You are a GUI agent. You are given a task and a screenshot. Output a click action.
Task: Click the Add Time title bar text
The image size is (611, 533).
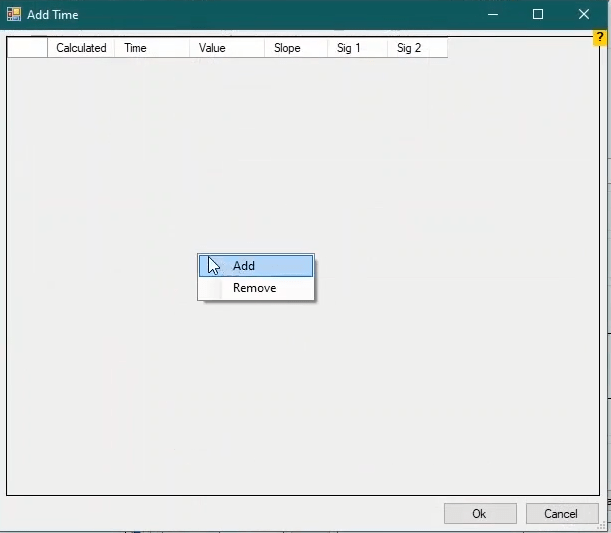pyautogui.click(x=53, y=15)
